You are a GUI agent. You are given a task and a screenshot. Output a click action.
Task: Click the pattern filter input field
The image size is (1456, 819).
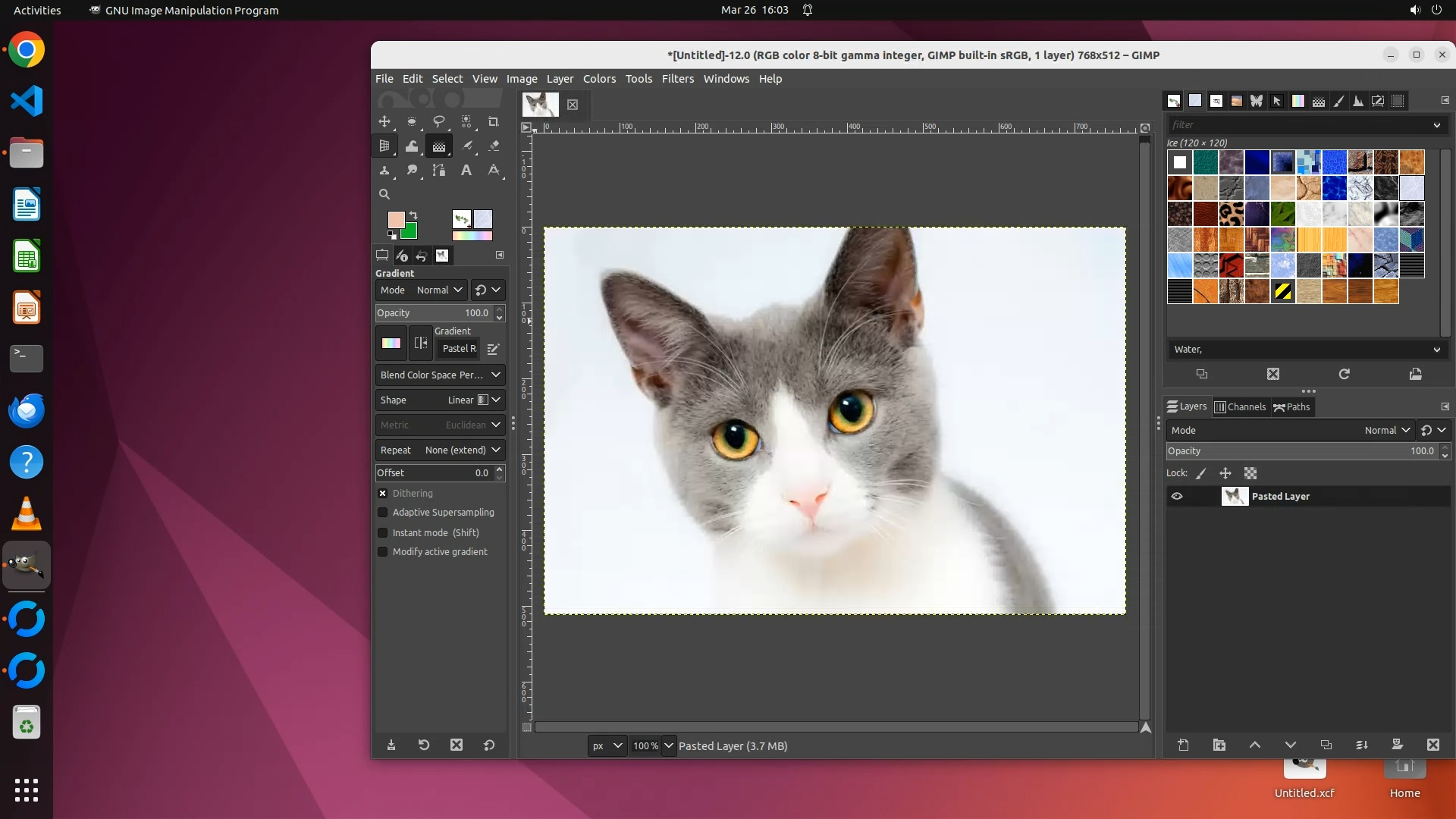coord(1298,125)
